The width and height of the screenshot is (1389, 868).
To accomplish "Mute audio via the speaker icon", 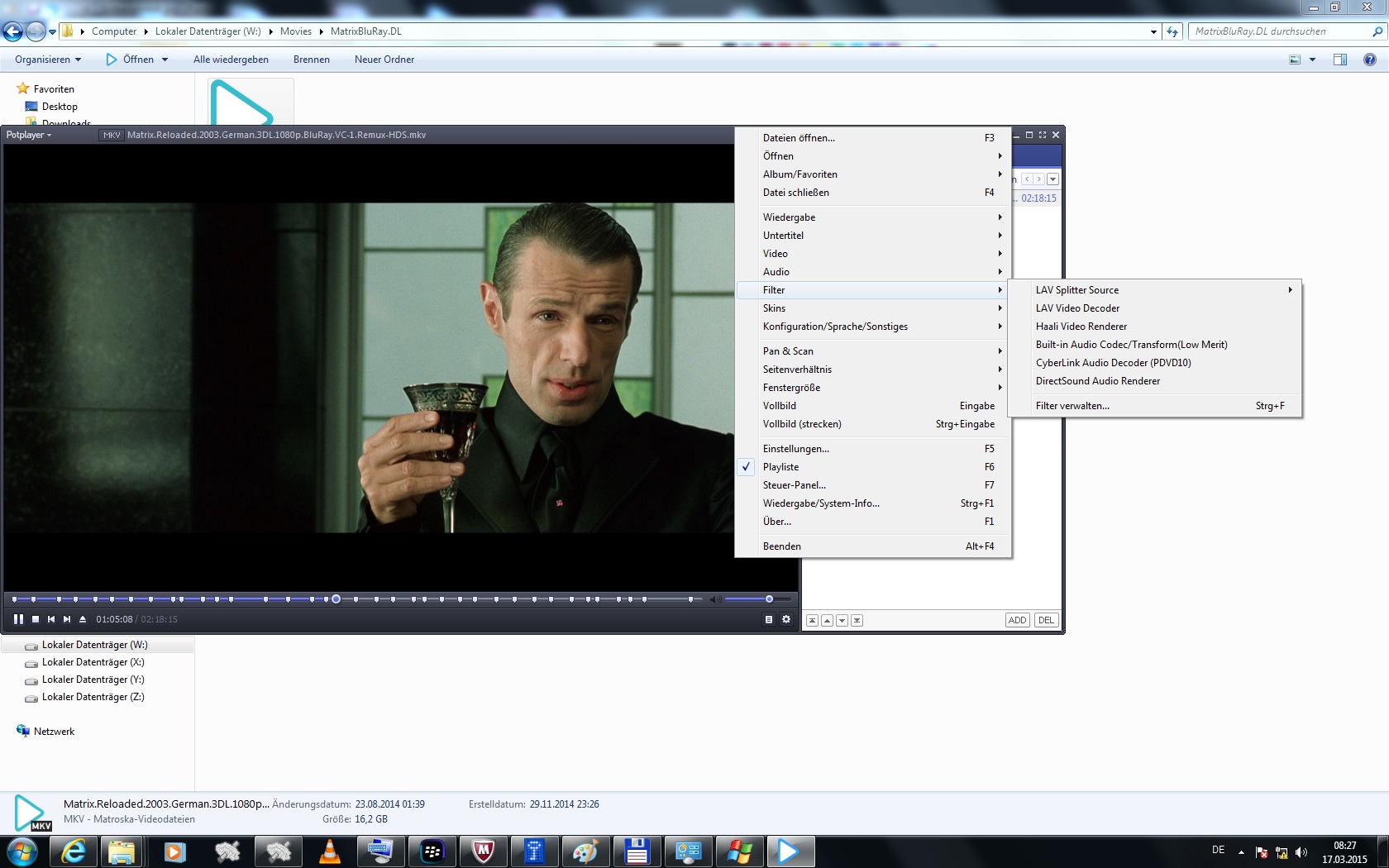I will tap(716, 599).
